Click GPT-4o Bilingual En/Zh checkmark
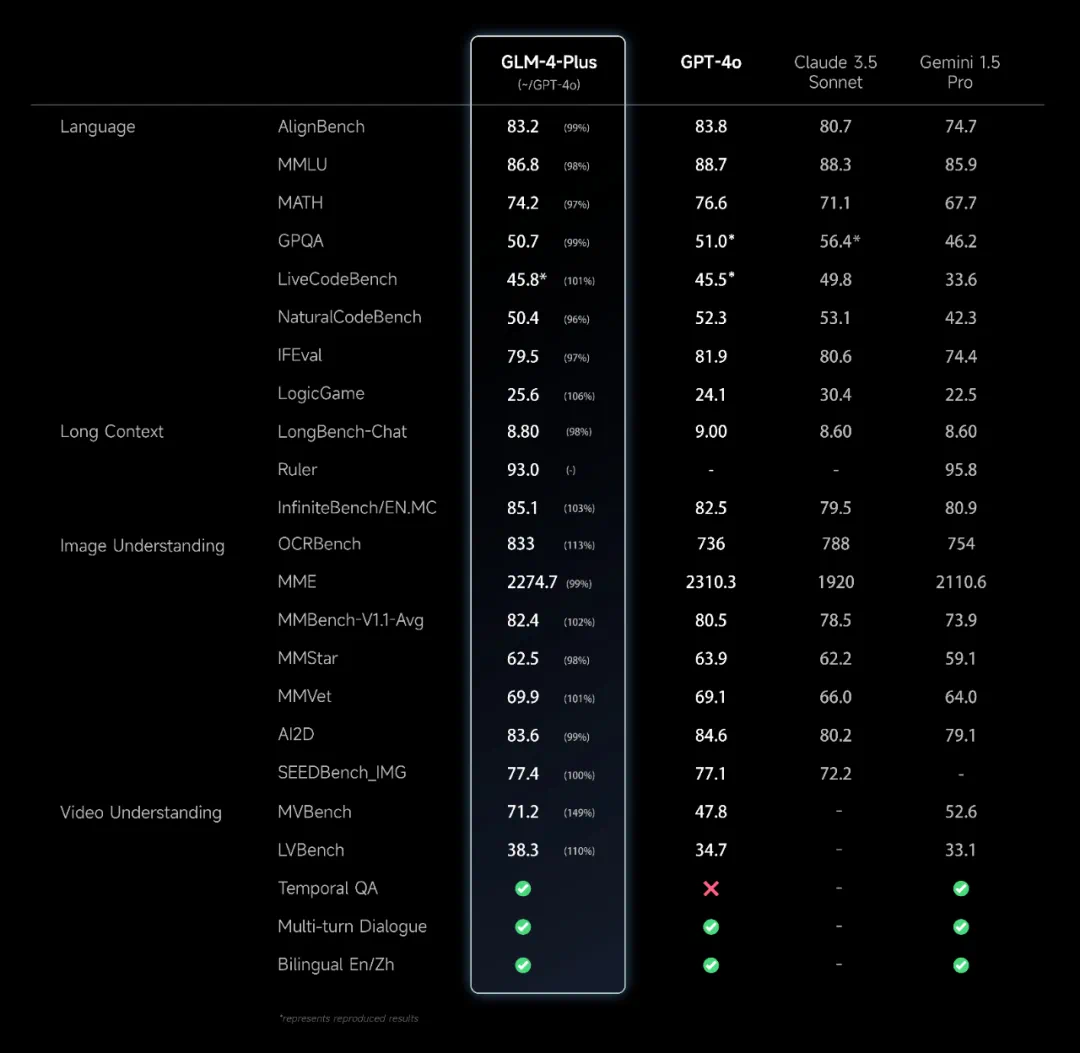Image resolution: width=1080 pixels, height=1053 pixels. point(711,965)
